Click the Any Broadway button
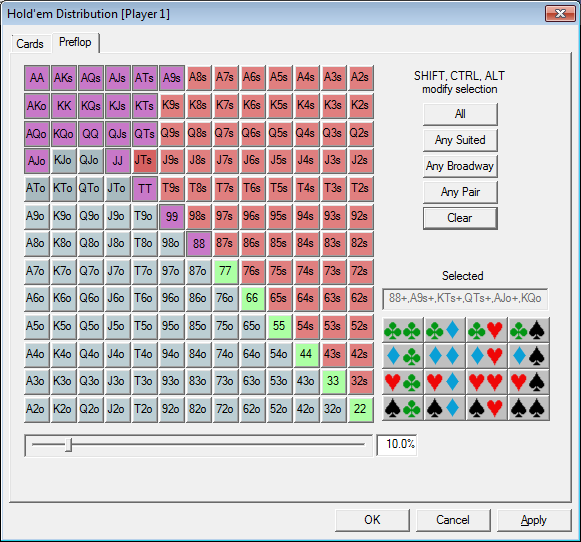The width and height of the screenshot is (581, 542). tap(460, 166)
